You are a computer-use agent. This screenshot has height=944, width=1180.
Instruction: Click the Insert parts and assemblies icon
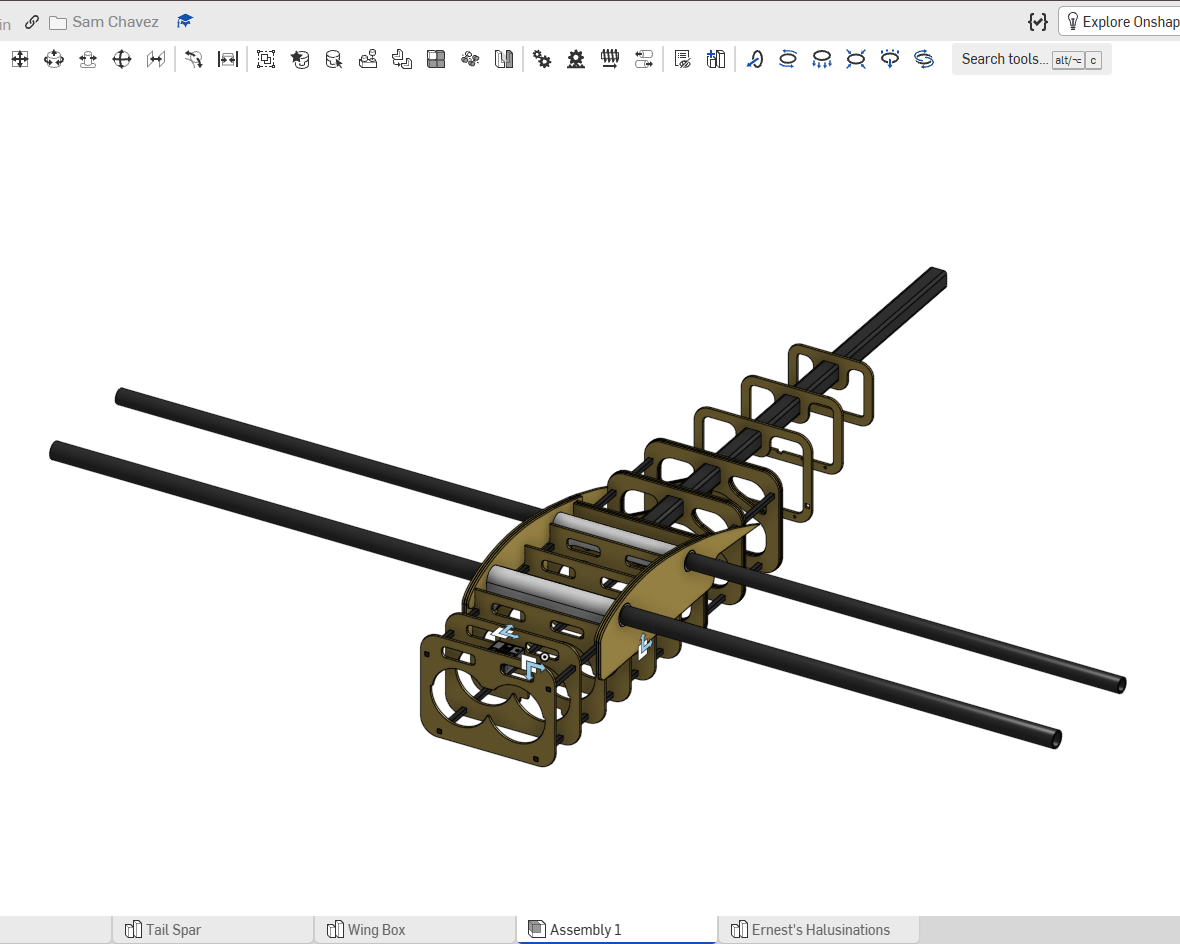coord(716,59)
